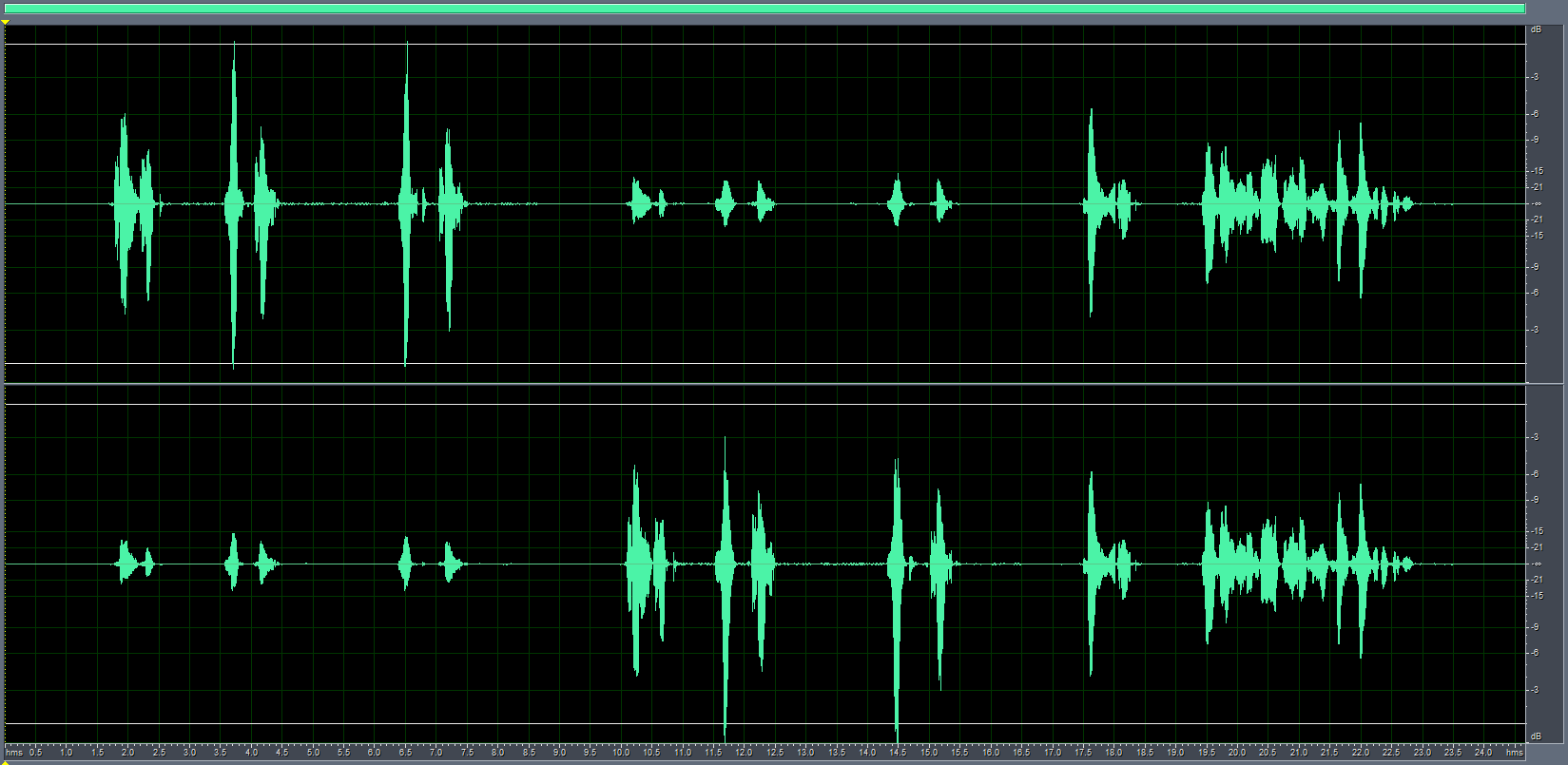Viewport: 1568px width, 765px height.
Task: Click the 0.5 mark on the time ruler
Action: tap(36, 752)
